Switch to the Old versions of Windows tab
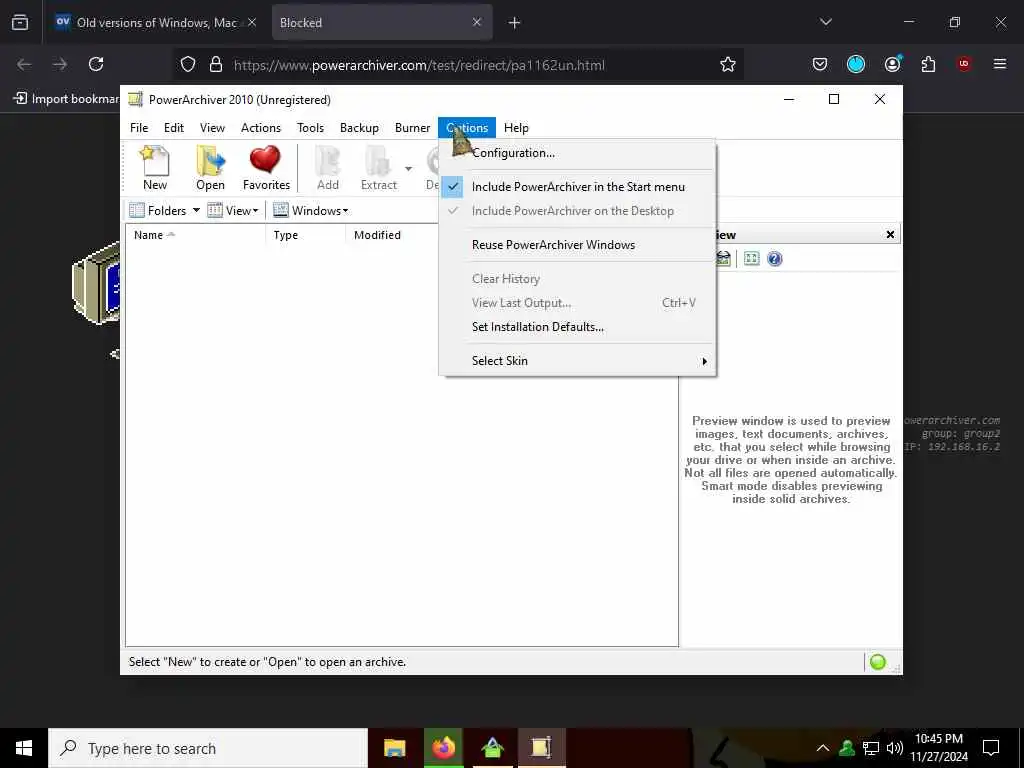Screen dimensions: 1024x768 pyautogui.click(x=156, y=22)
